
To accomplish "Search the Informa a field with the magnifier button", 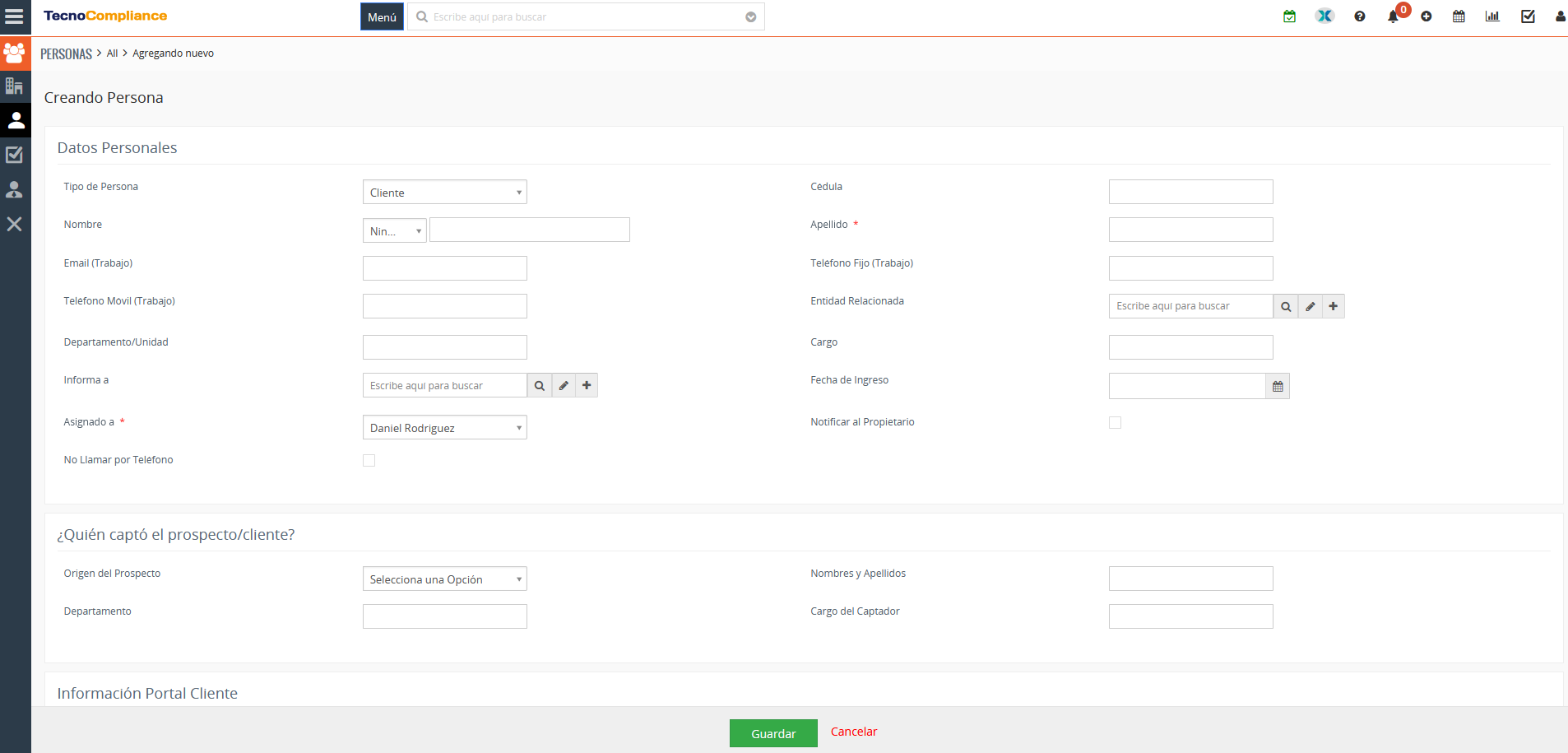I will [540, 385].
